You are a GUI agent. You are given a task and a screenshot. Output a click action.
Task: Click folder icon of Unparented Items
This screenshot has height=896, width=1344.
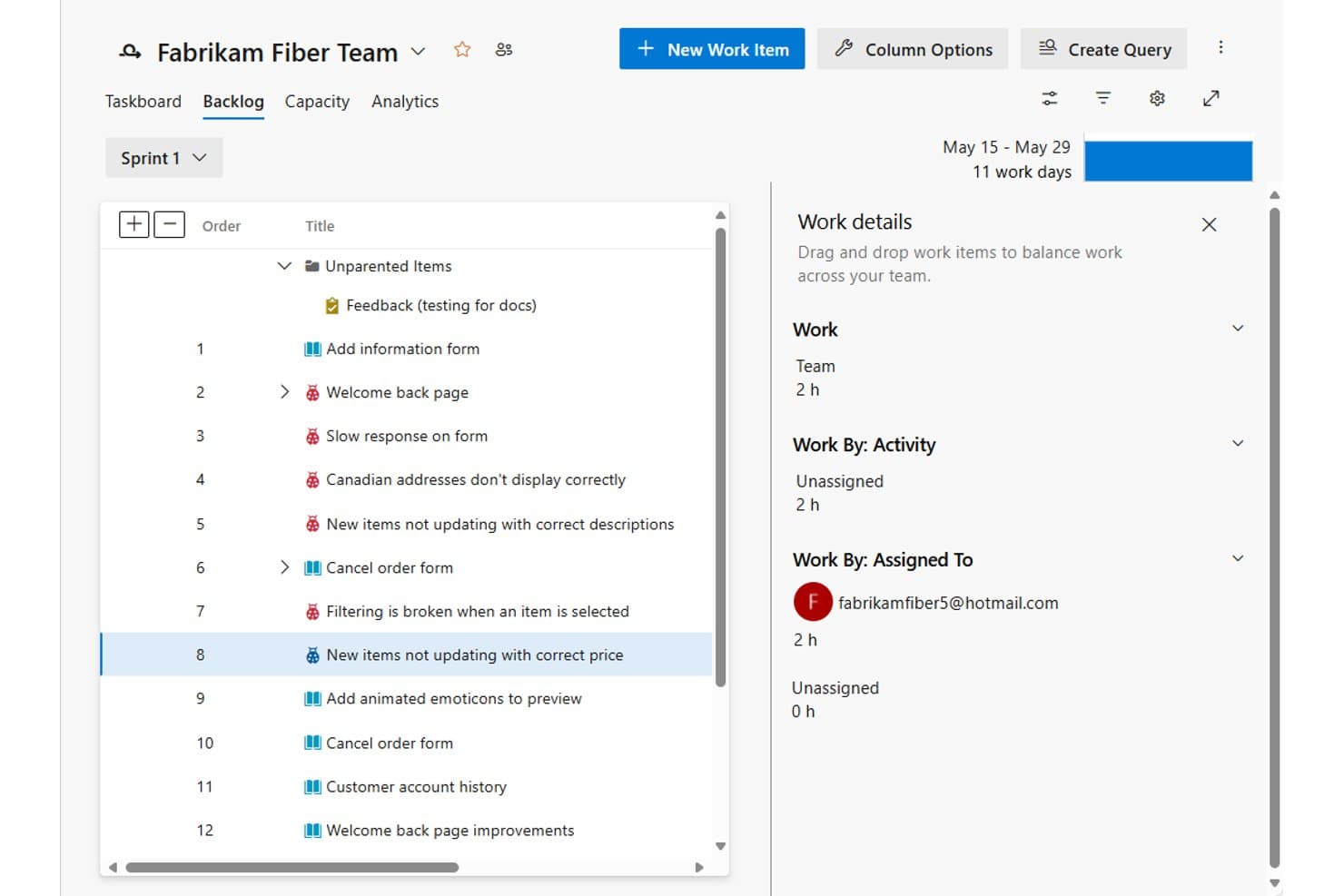click(312, 266)
